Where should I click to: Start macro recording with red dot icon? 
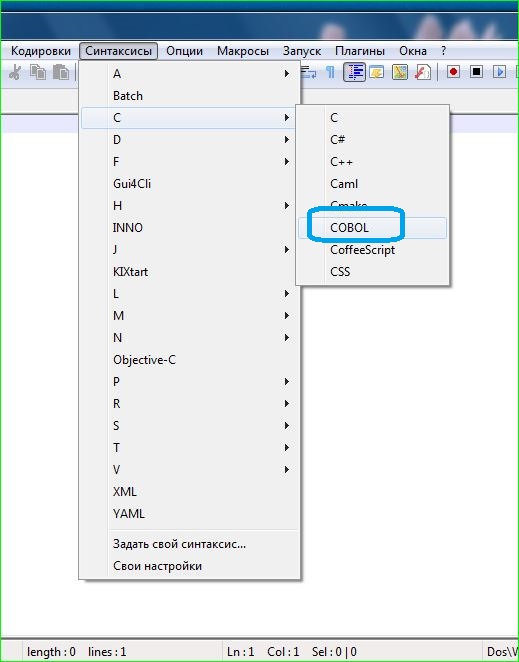click(x=454, y=72)
